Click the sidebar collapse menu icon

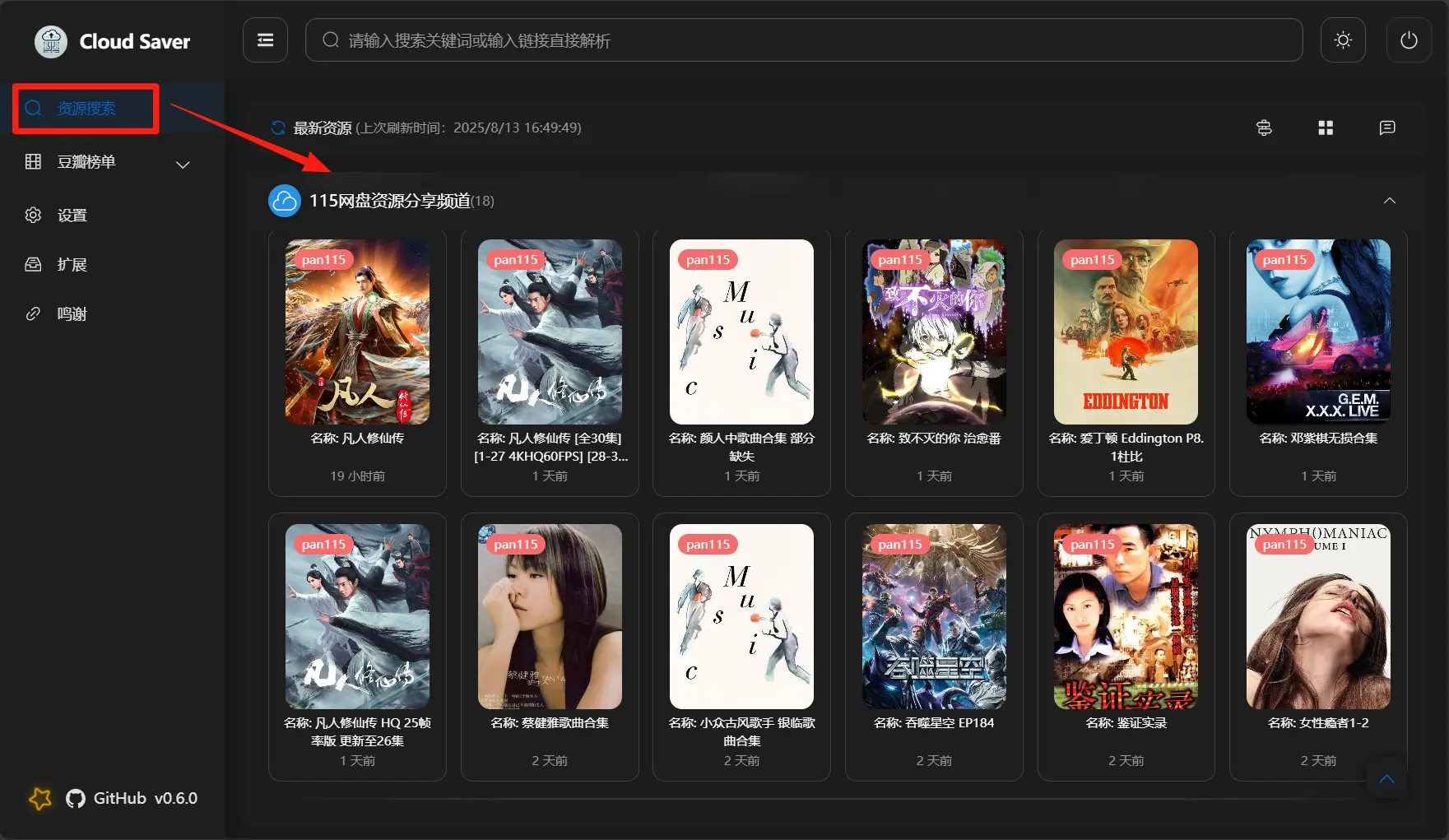point(265,40)
